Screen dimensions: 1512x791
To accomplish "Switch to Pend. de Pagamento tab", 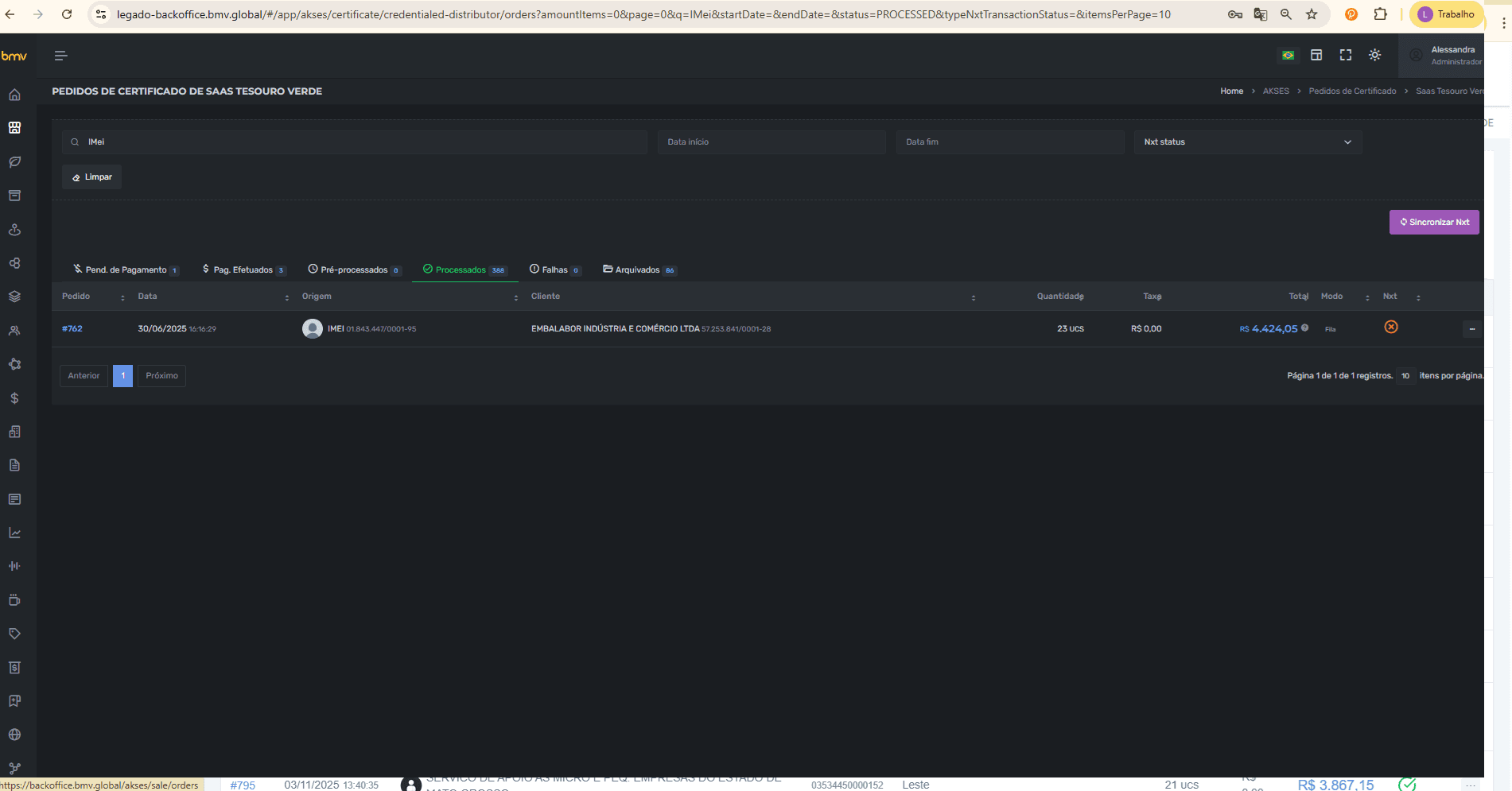I will (x=126, y=270).
